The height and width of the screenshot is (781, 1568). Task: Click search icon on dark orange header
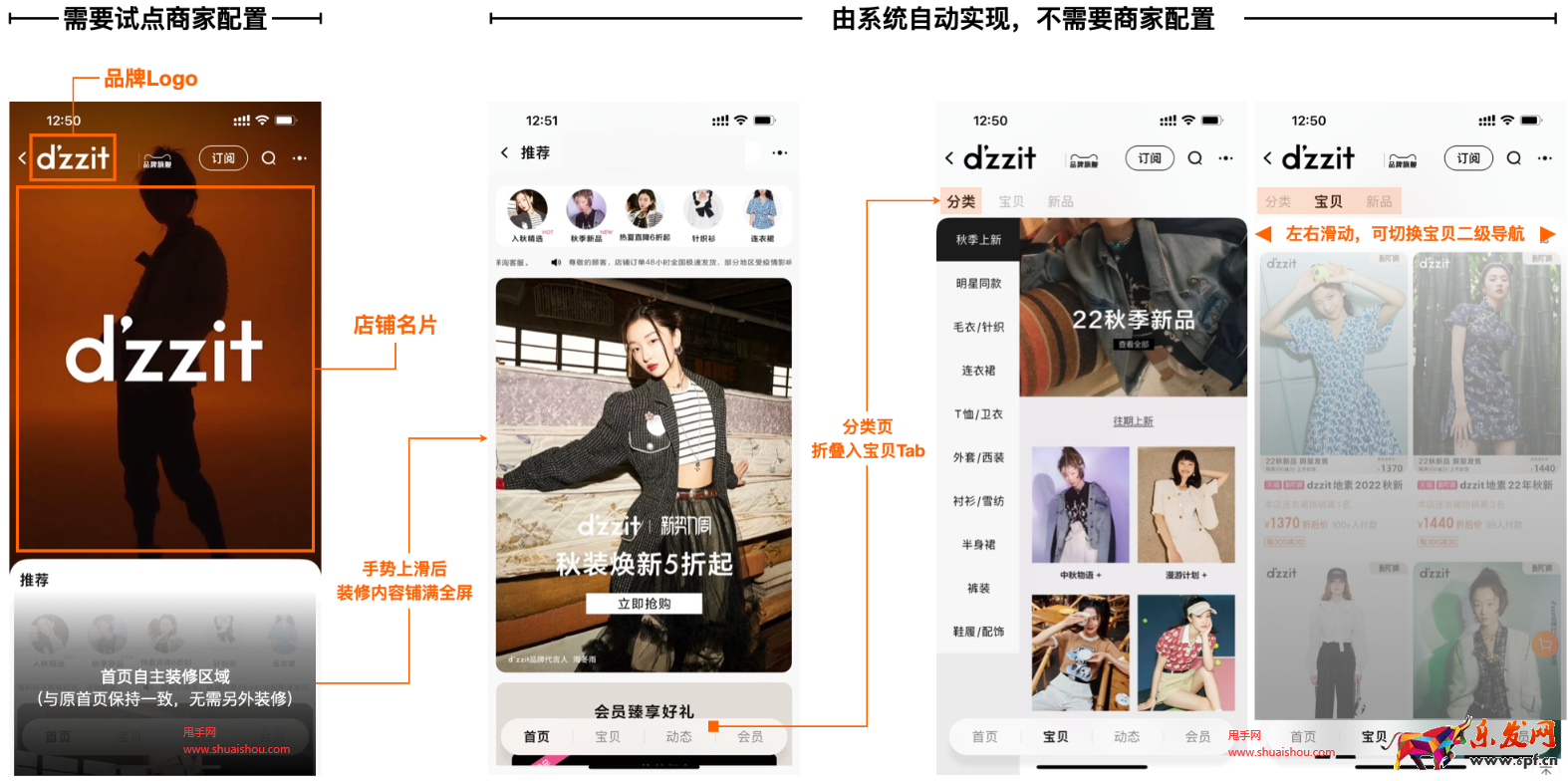[x=269, y=158]
